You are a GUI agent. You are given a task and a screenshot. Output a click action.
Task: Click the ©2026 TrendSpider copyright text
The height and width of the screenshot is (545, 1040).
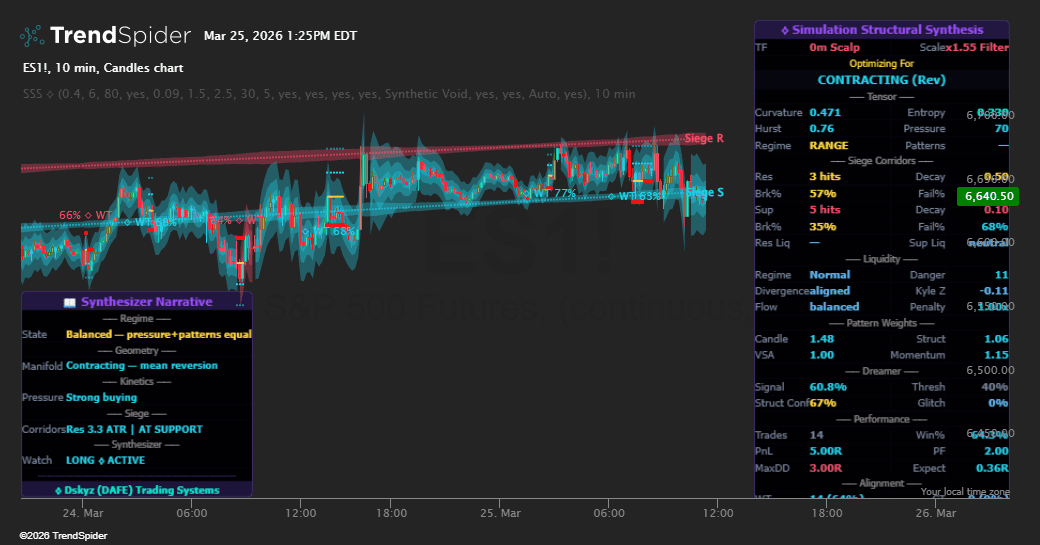[x=63, y=536]
